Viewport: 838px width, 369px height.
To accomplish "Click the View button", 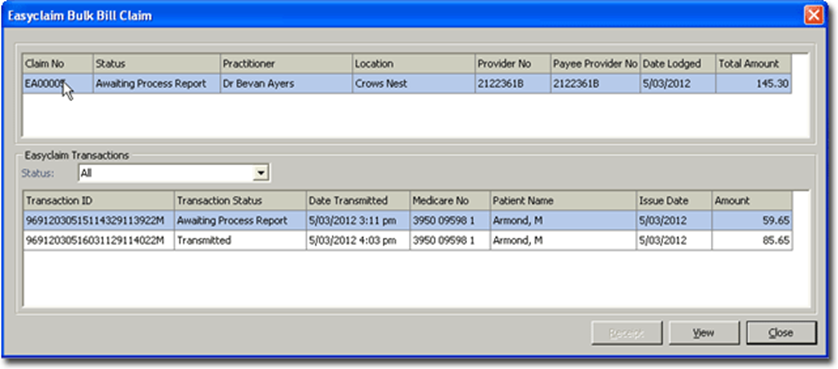I will (704, 333).
